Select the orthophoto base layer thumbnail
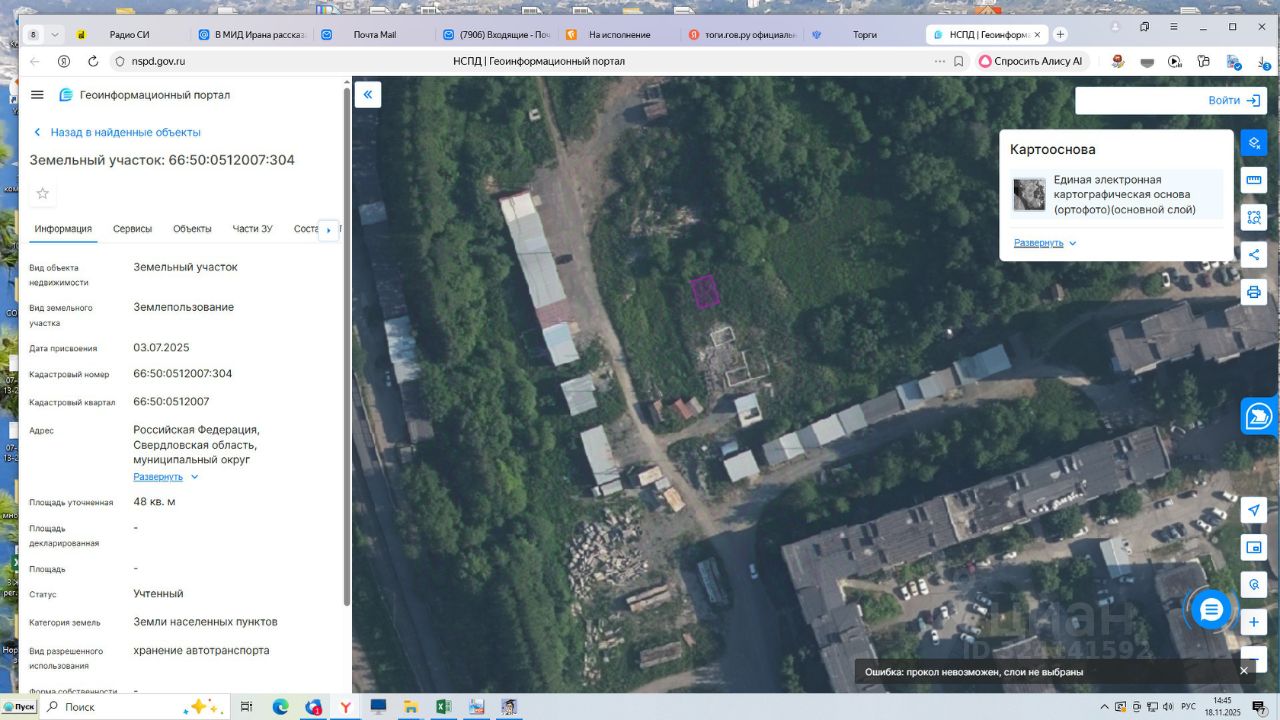 tap(1029, 194)
